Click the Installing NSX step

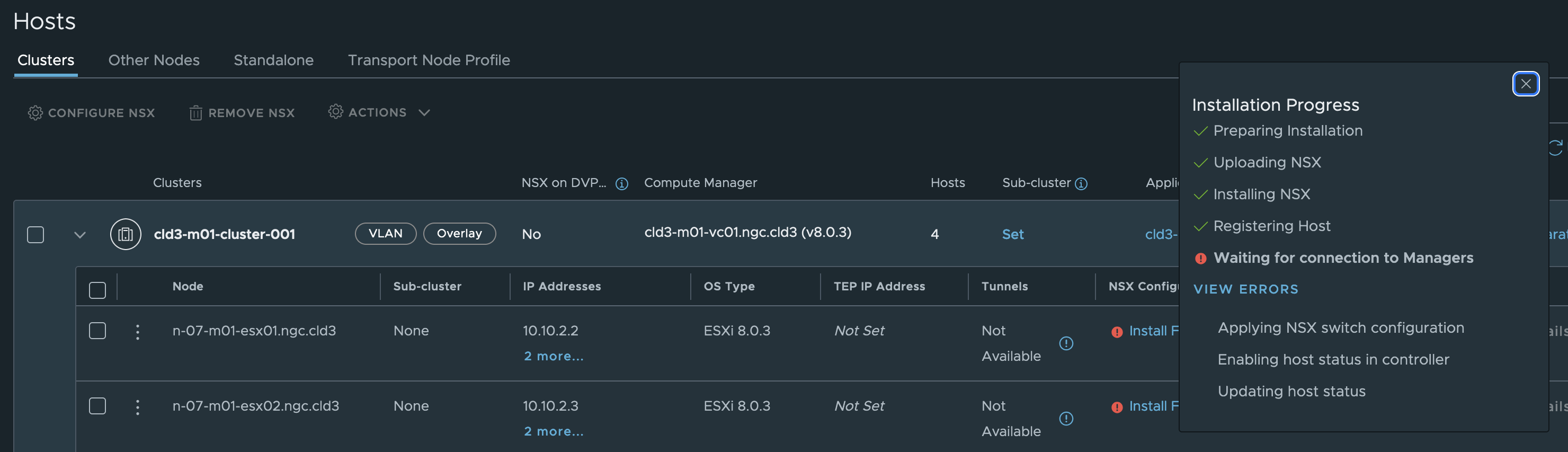pos(1261,194)
